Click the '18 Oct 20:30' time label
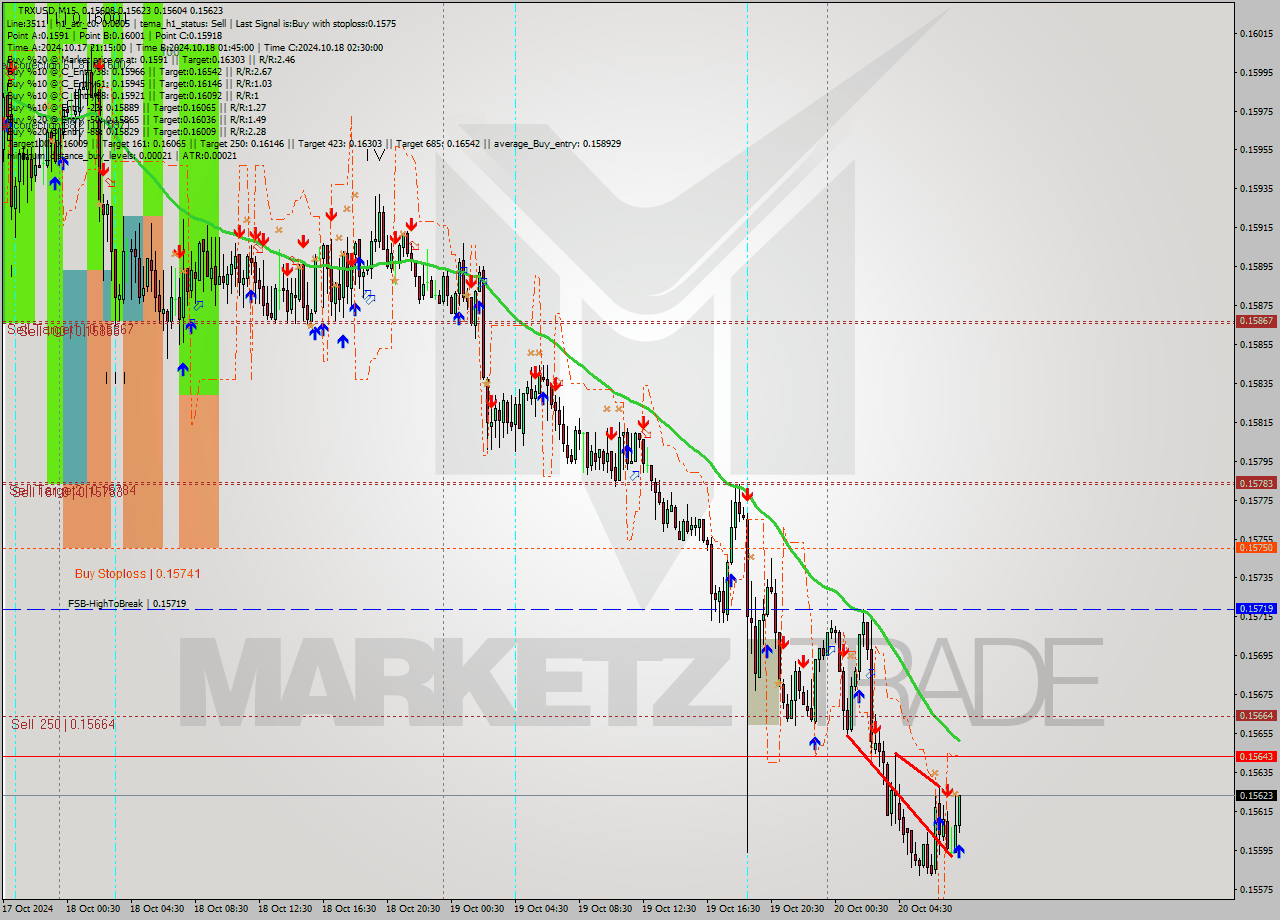Screen dimensions: 1280x920 413,909
